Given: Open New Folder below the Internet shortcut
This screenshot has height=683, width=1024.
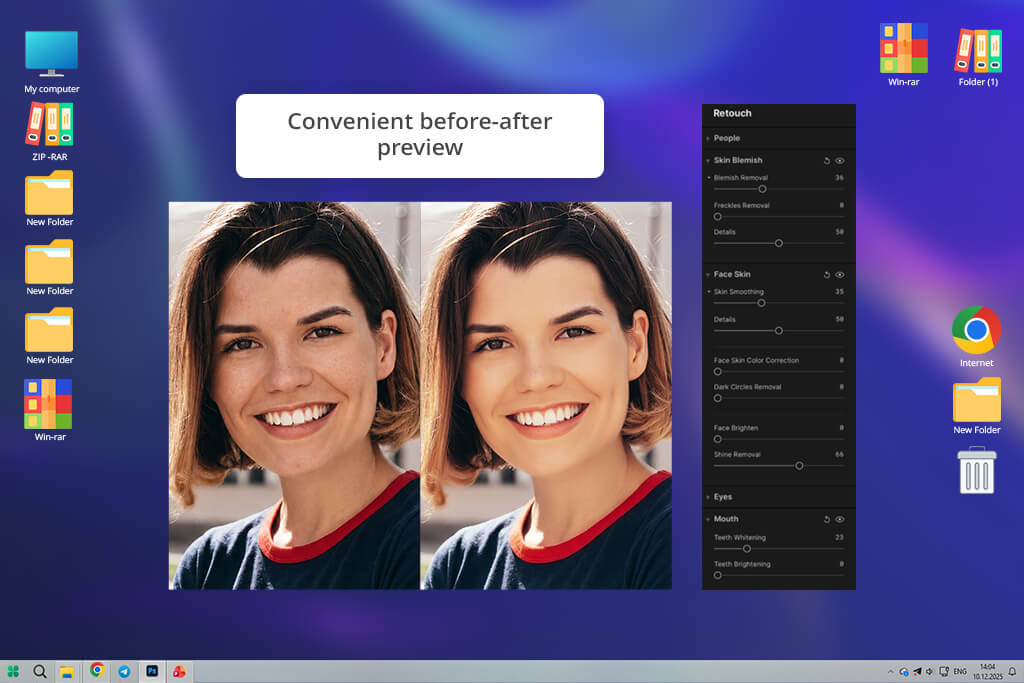Looking at the screenshot, I should coord(976,406).
